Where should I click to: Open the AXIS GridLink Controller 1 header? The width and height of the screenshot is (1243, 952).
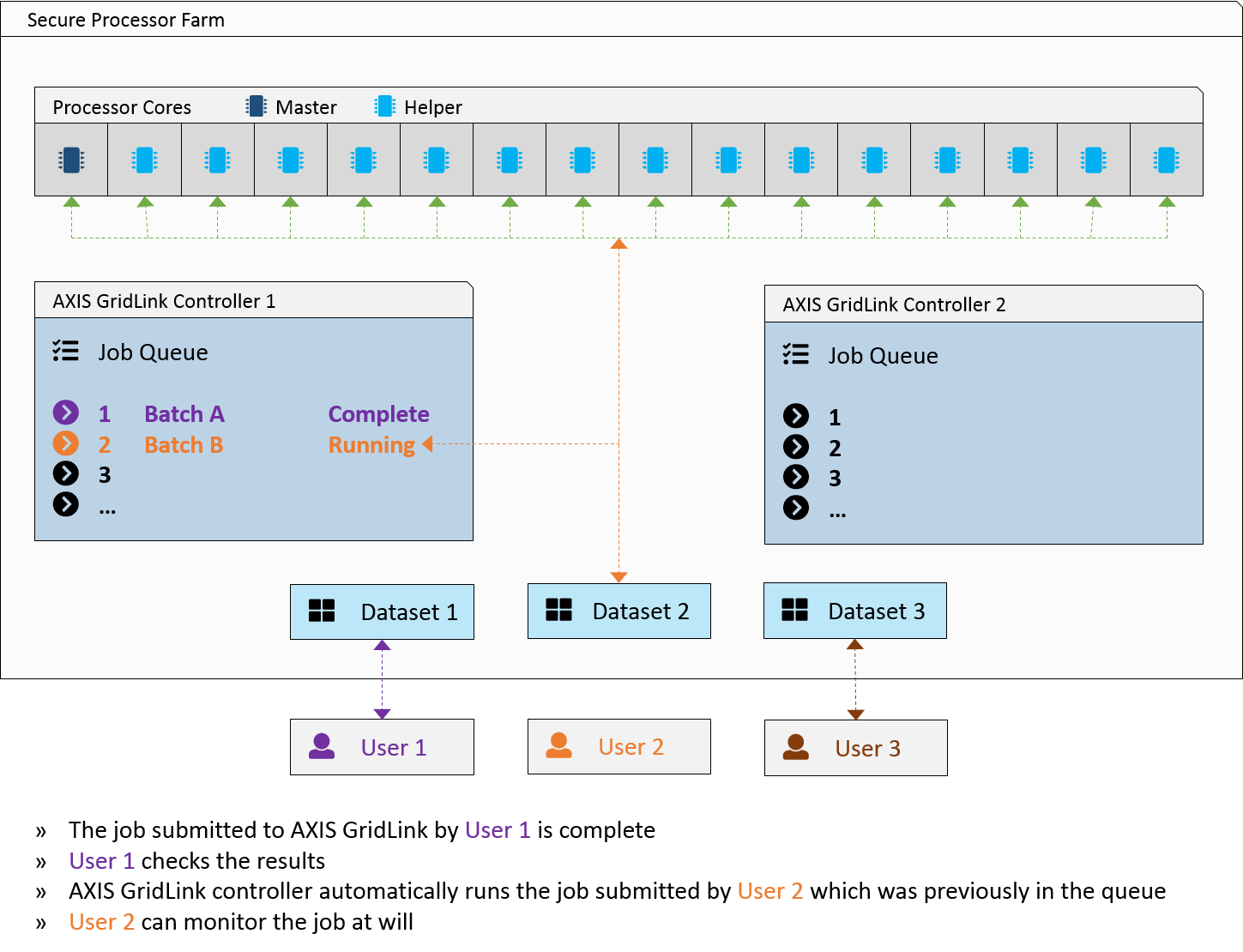(165, 301)
